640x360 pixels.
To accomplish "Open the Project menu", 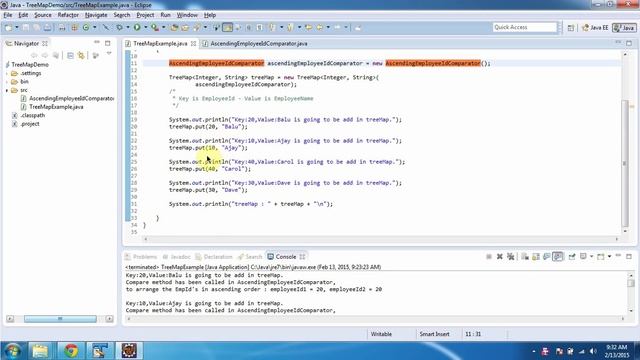I will (x=145, y=15).
